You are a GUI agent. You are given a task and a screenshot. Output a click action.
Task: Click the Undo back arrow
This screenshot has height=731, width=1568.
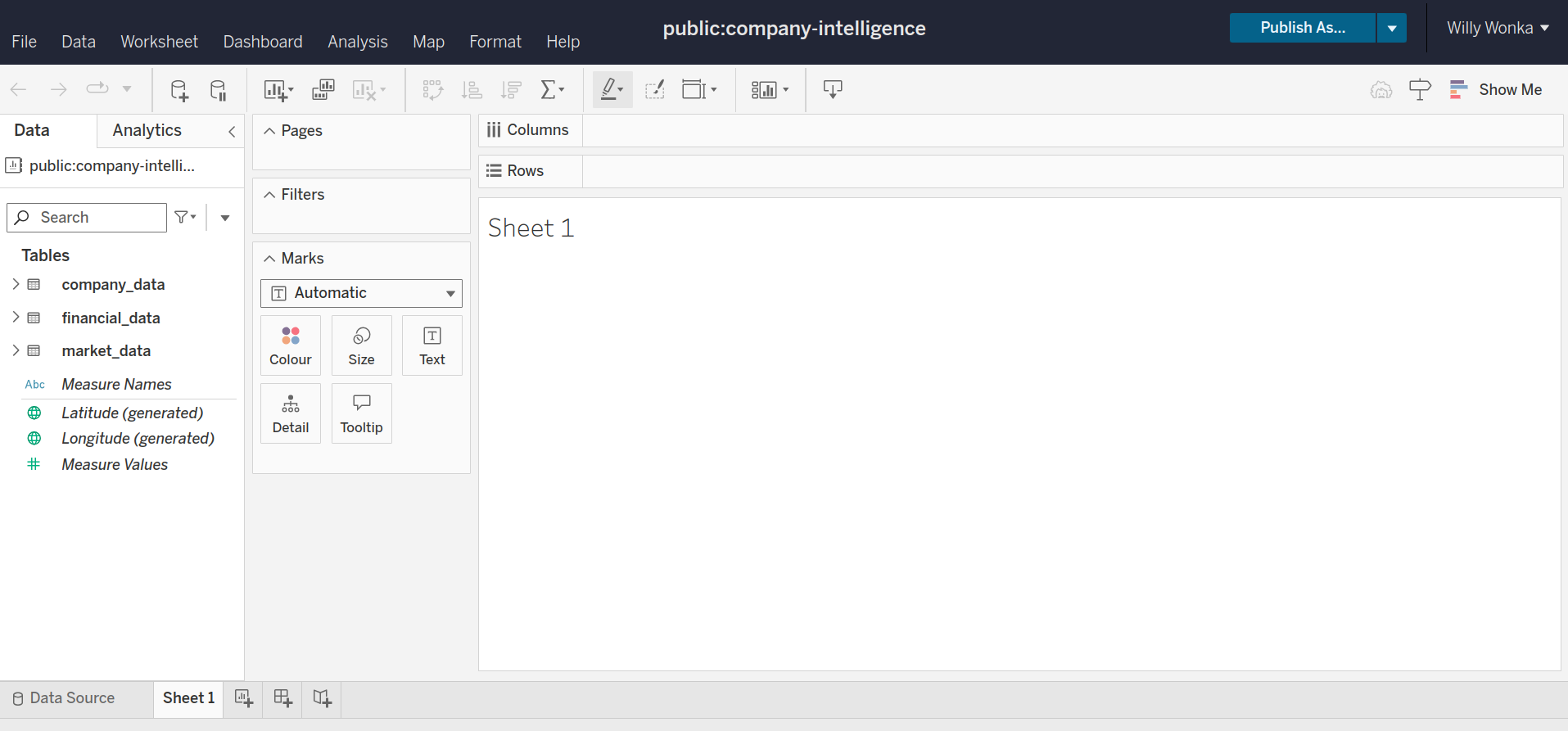18,89
